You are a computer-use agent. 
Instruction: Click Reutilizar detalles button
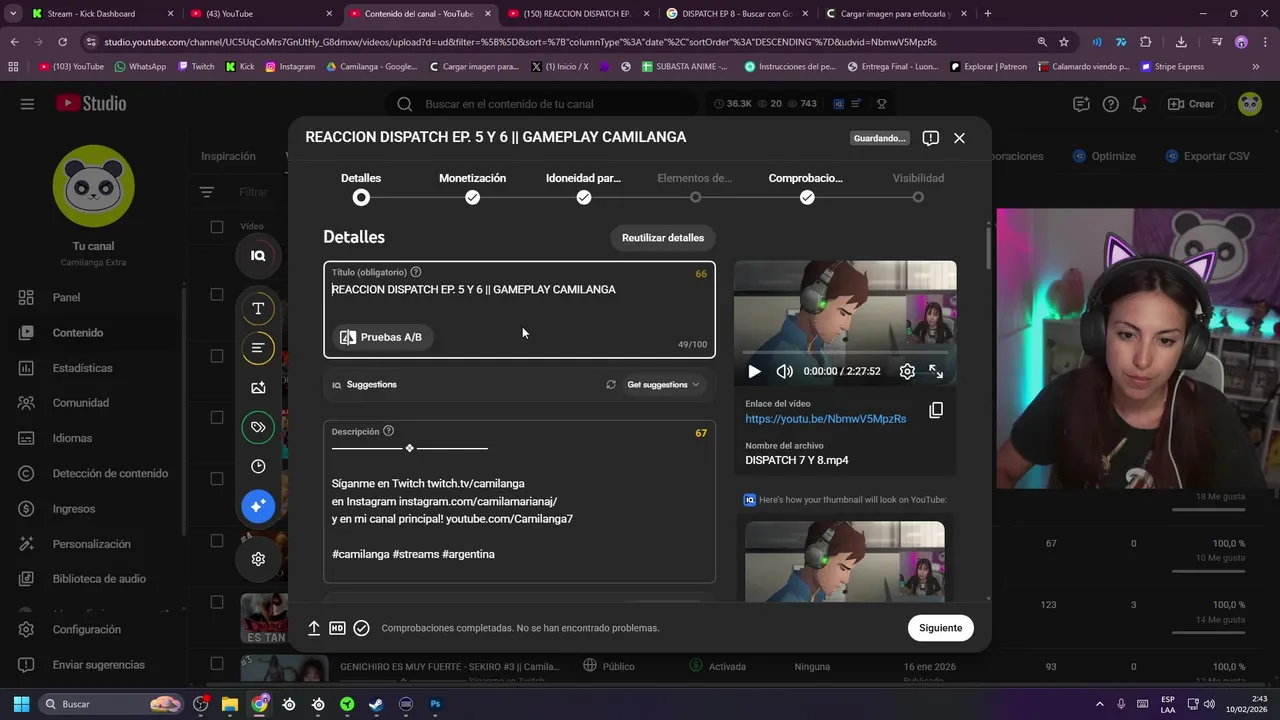(663, 238)
